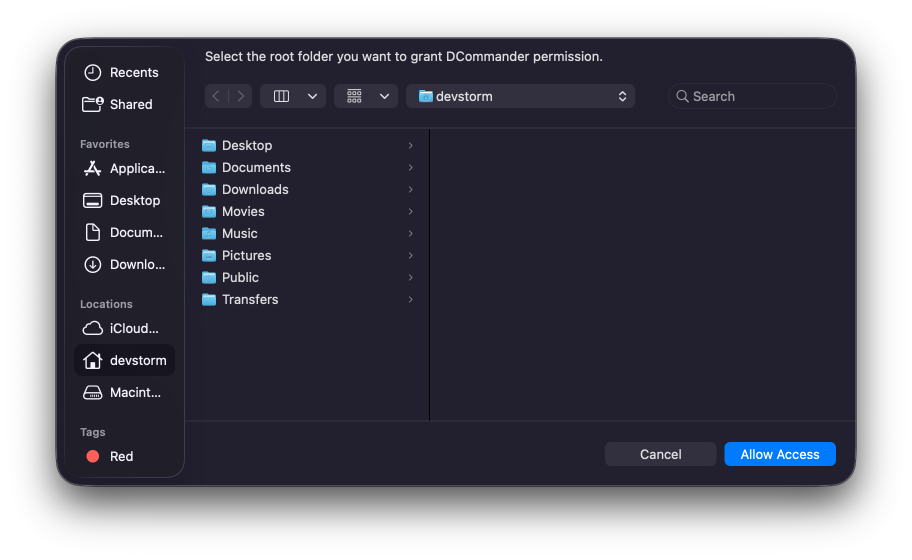Expand the Desktop folder row chevron

[411, 145]
